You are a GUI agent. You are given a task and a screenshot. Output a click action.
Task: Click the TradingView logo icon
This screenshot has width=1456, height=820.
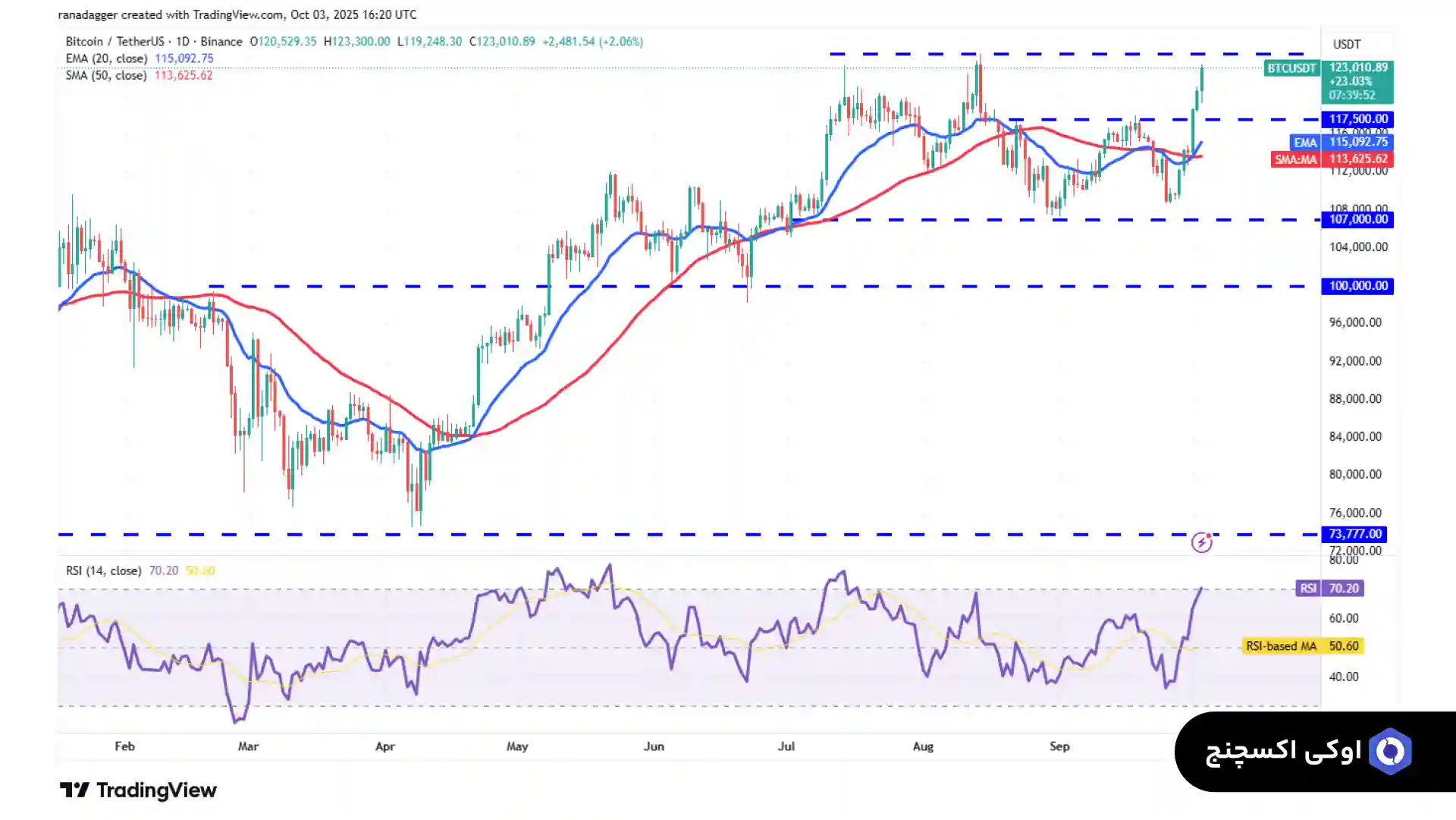pyautogui.click(x=74, y=790)
